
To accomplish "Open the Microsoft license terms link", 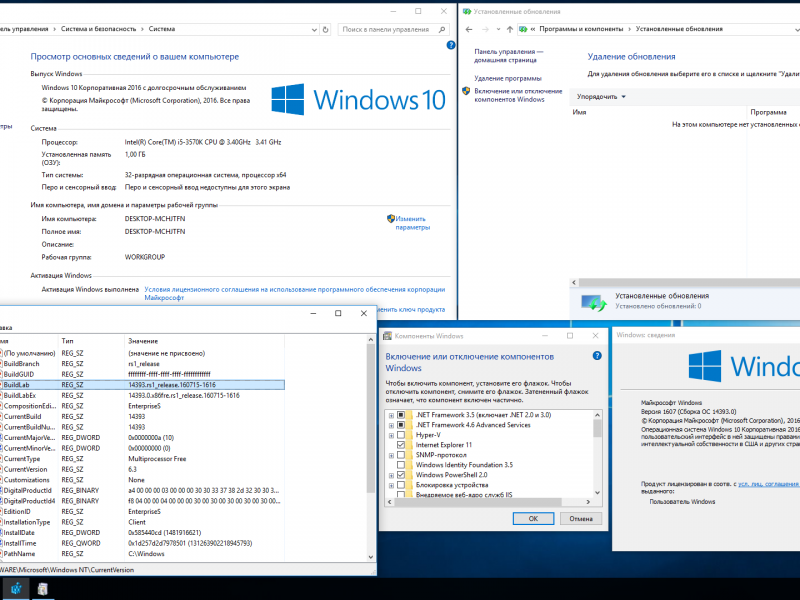I will (x=295, y=293).
